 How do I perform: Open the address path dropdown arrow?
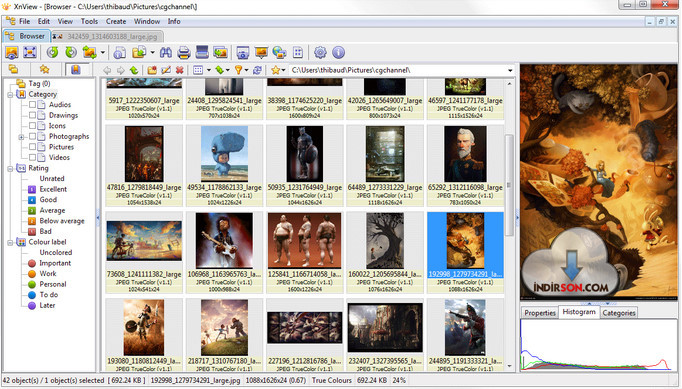point(510,70)
